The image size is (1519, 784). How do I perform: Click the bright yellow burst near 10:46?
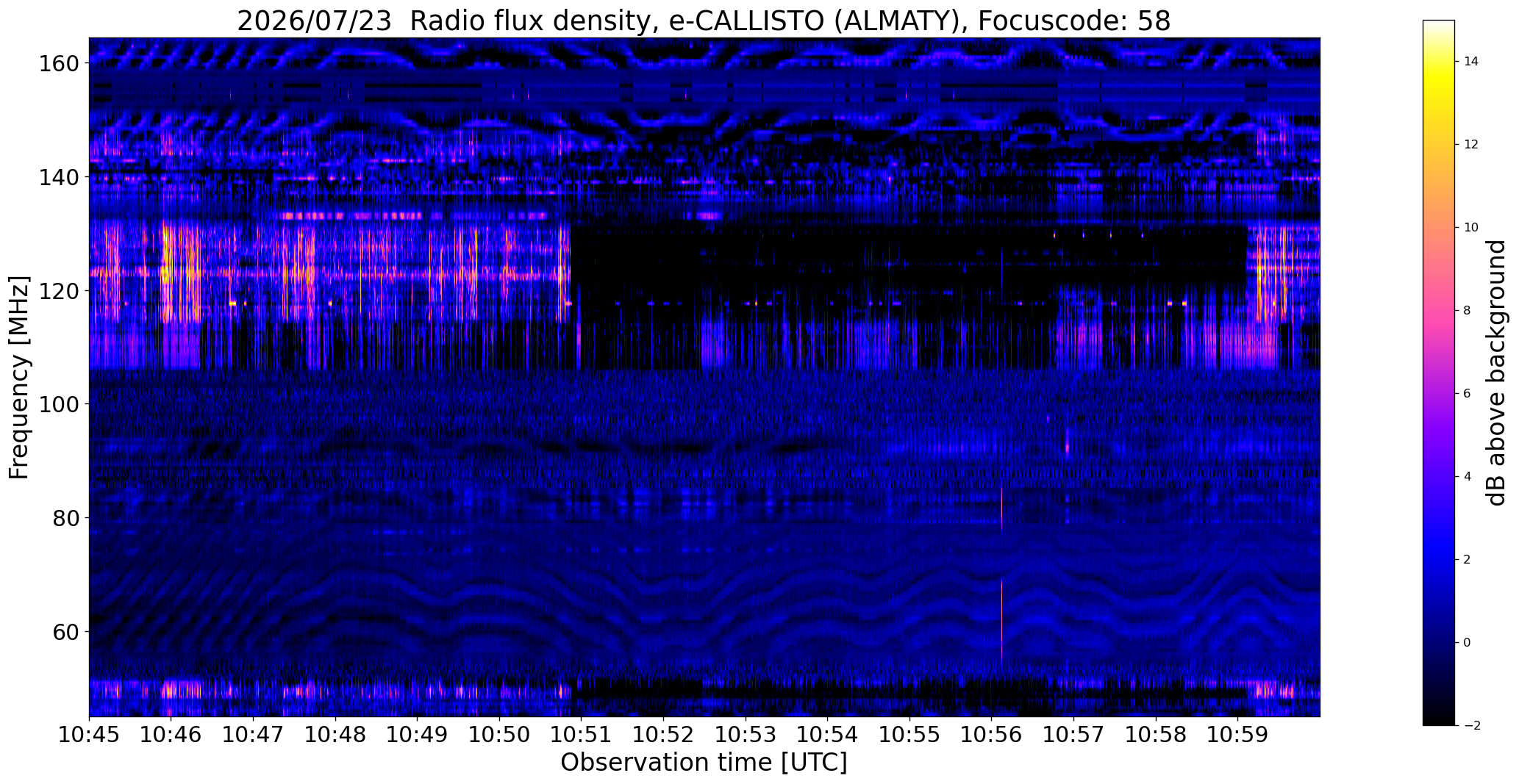tap(168, 273)
